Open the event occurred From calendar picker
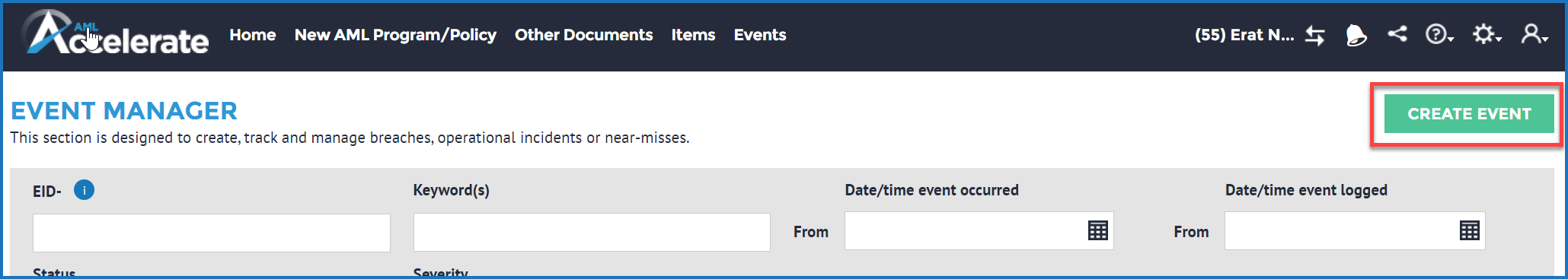Viewport: 1568px width, 279px height. 1097,230
